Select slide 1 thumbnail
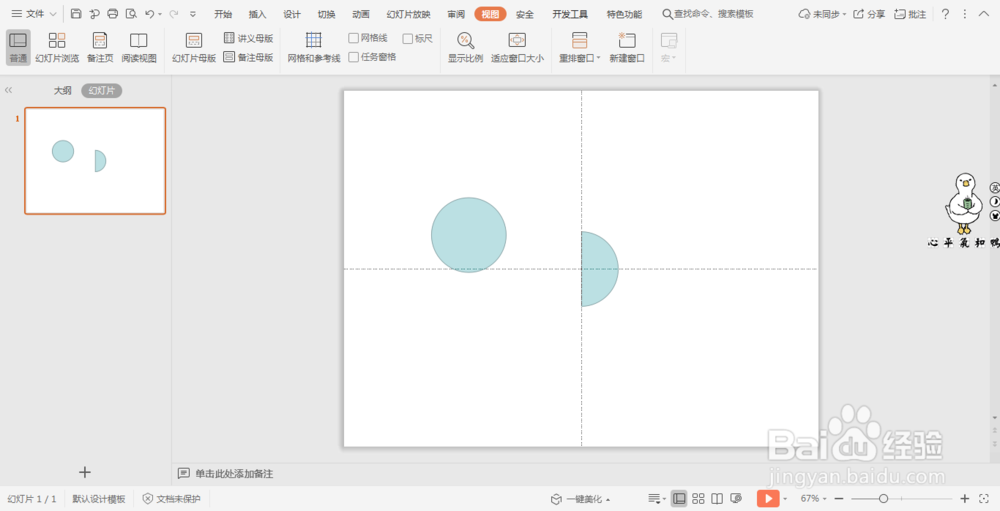The width and height of the screenshot is (1000, 511). pos(95,161)
